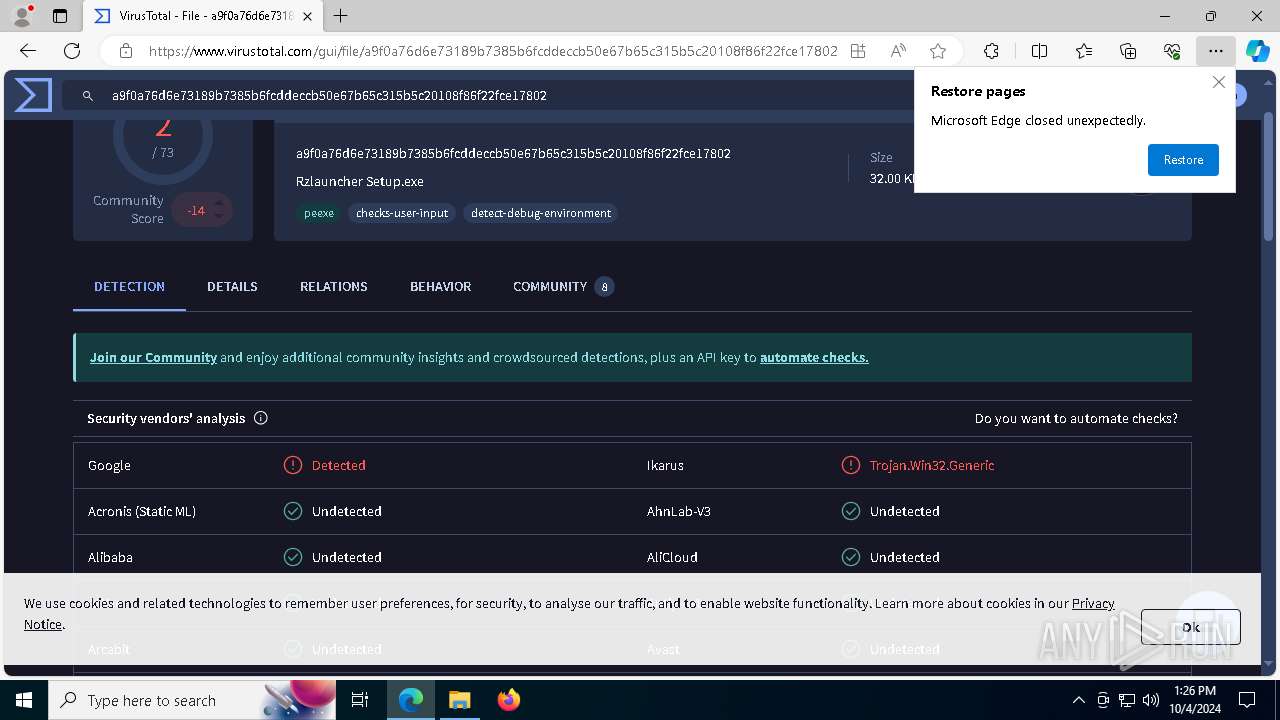Click the Join our Community link
Viewport: 1280px width, 720px height.
[x=153, y=357]
